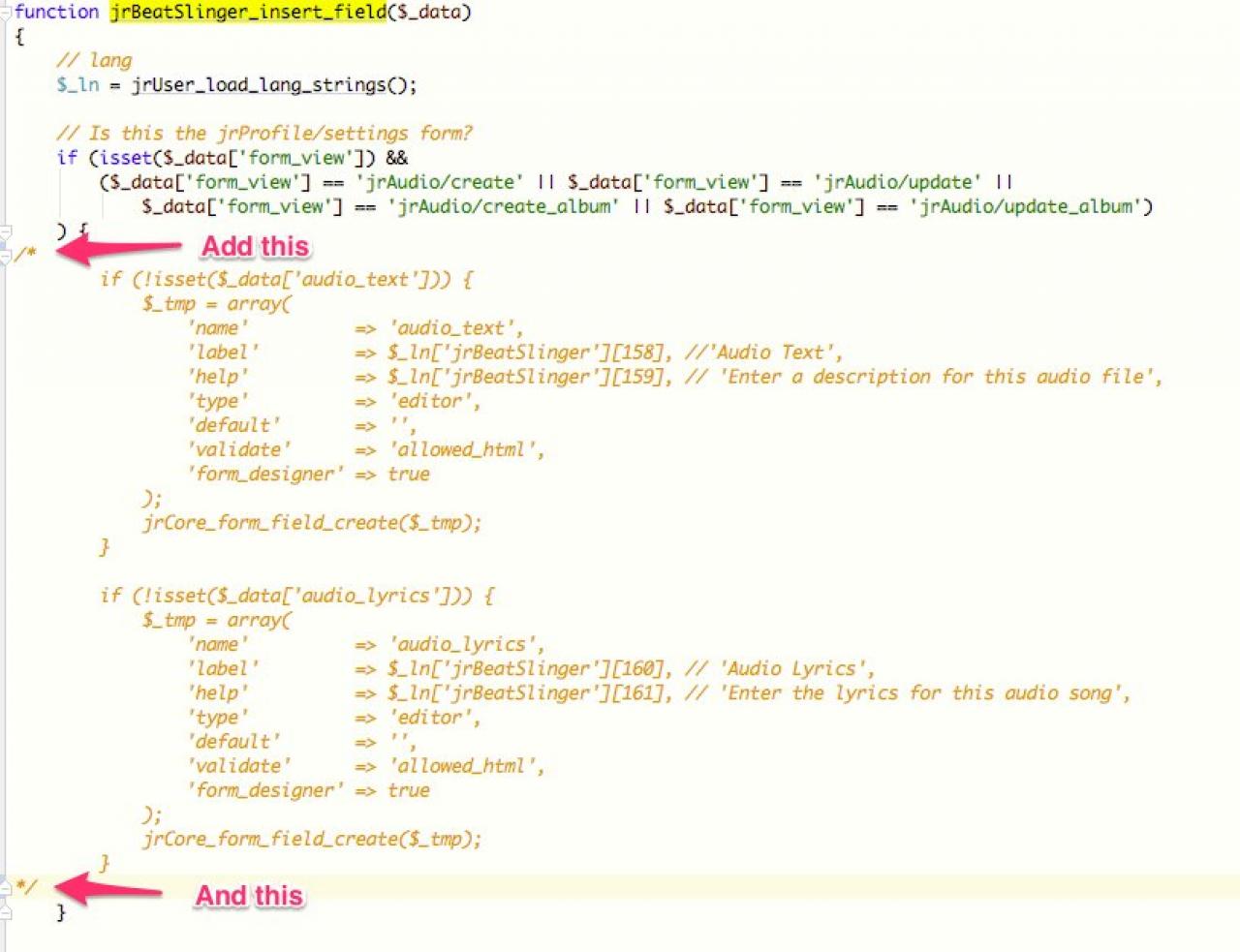Toggle the fold marker beside the '/*' line

tap(5, 256)
